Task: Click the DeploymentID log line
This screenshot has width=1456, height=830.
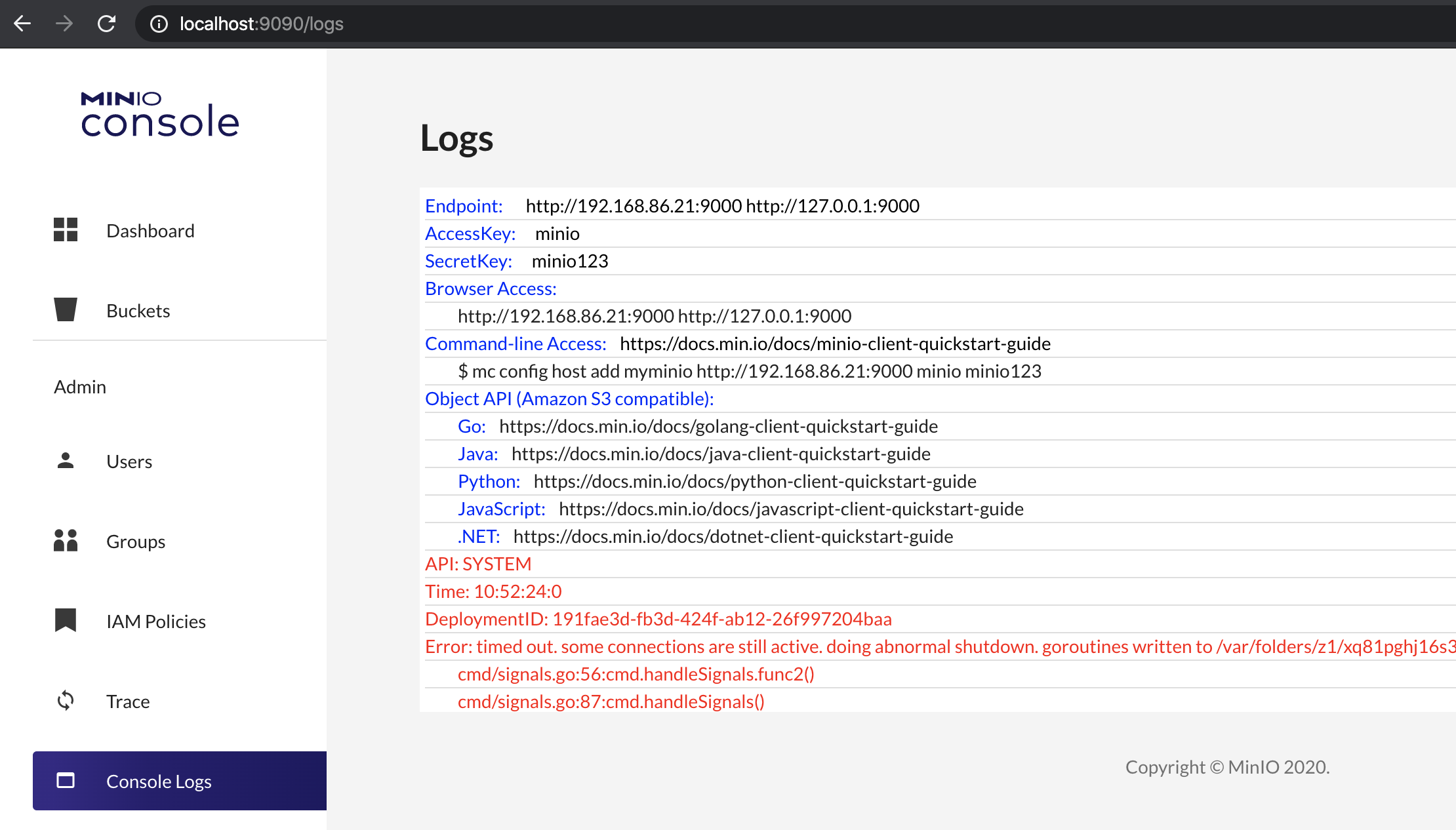Action: tap(658, 619)
